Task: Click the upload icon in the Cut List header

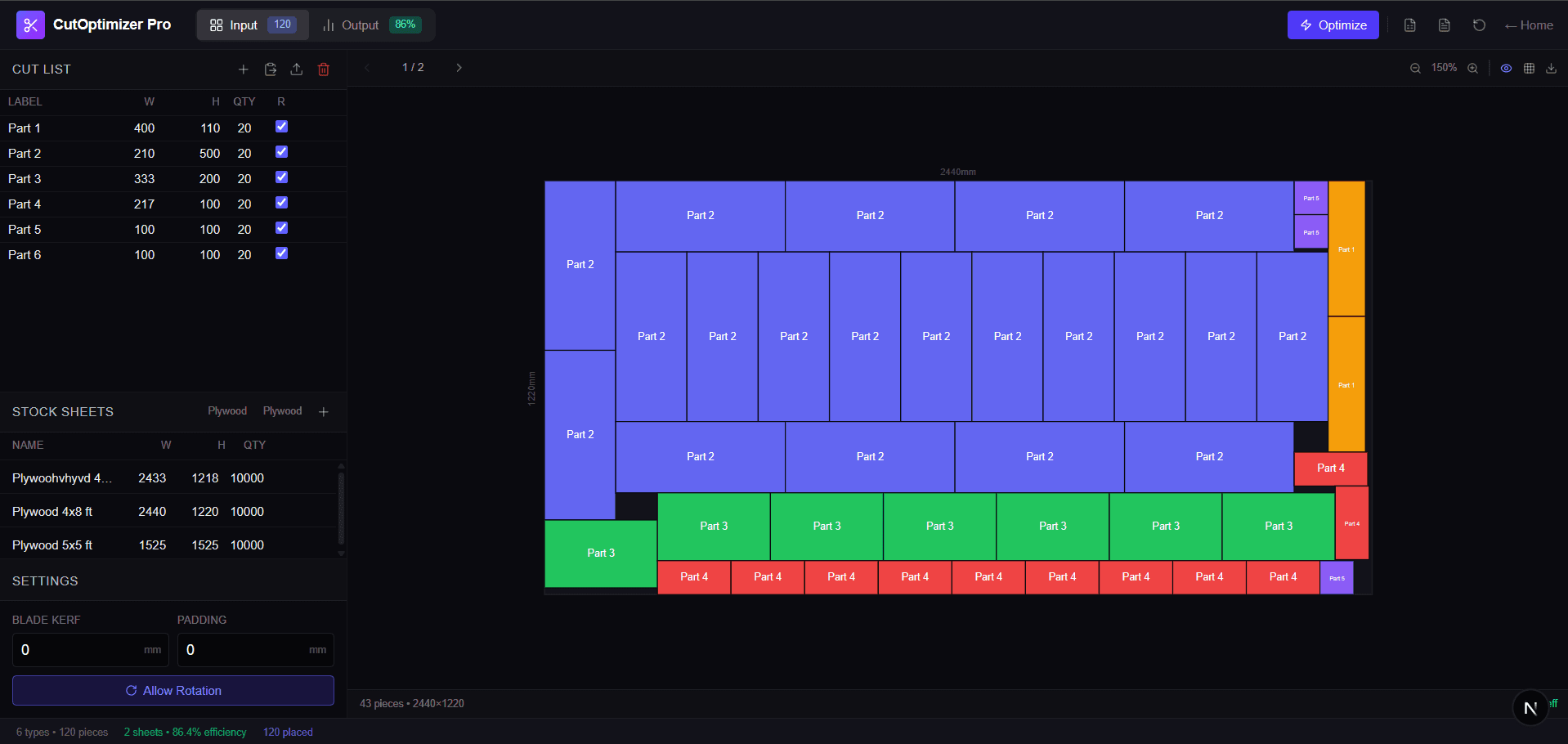Action: click(297, 69)
